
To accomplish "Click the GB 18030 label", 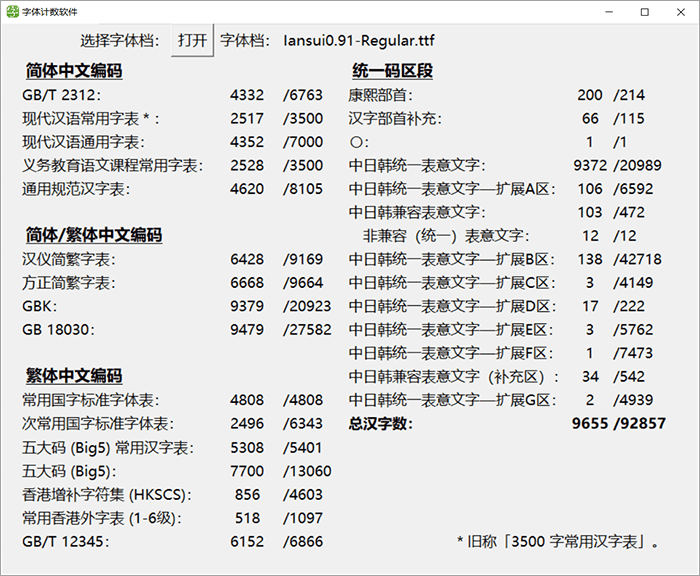I will (58, 330).
